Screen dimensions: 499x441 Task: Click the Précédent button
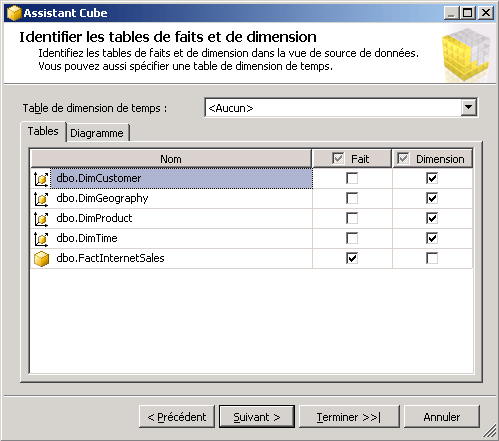(x=177, y=417)
